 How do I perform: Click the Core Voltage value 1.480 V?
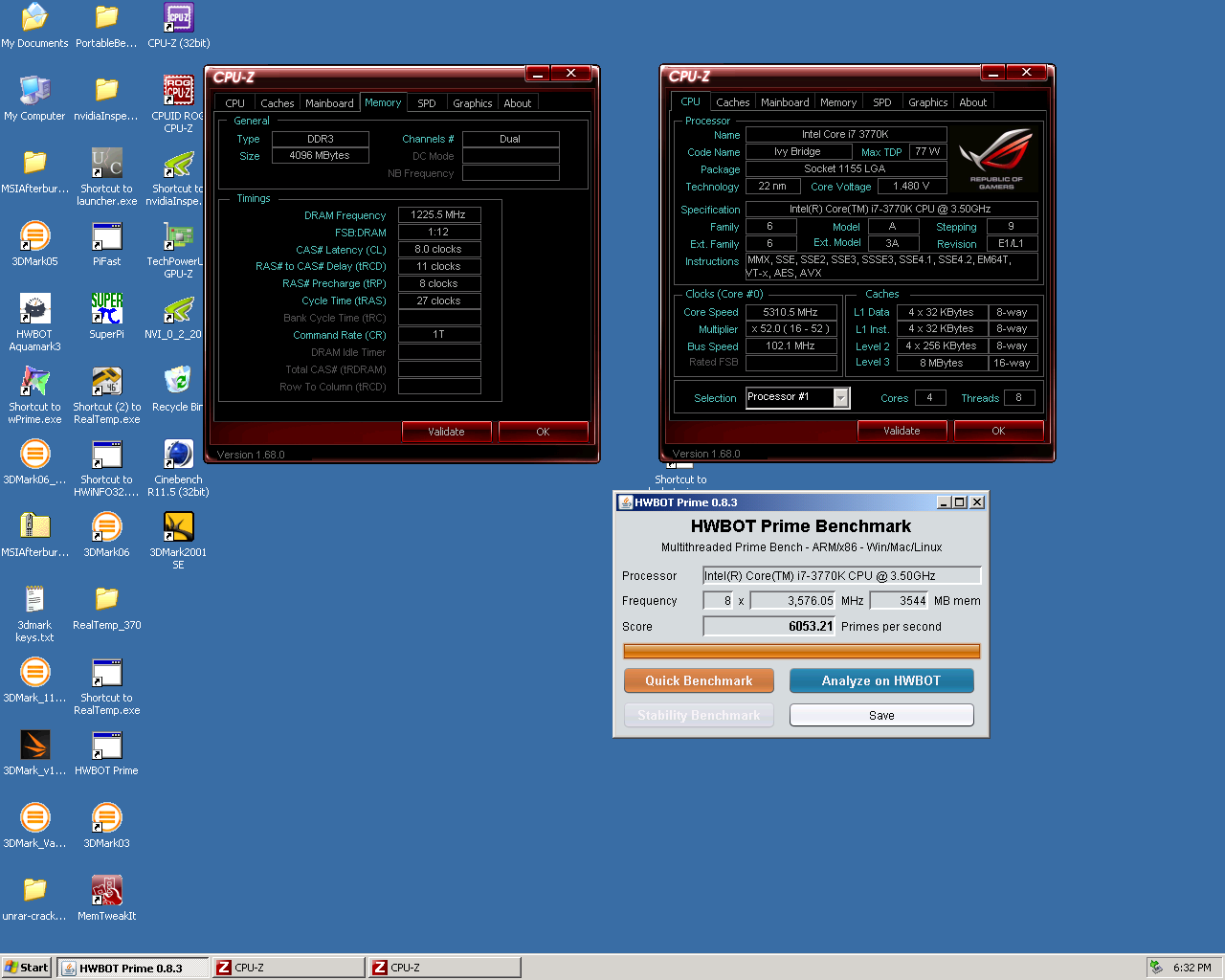tap(911, 187)
